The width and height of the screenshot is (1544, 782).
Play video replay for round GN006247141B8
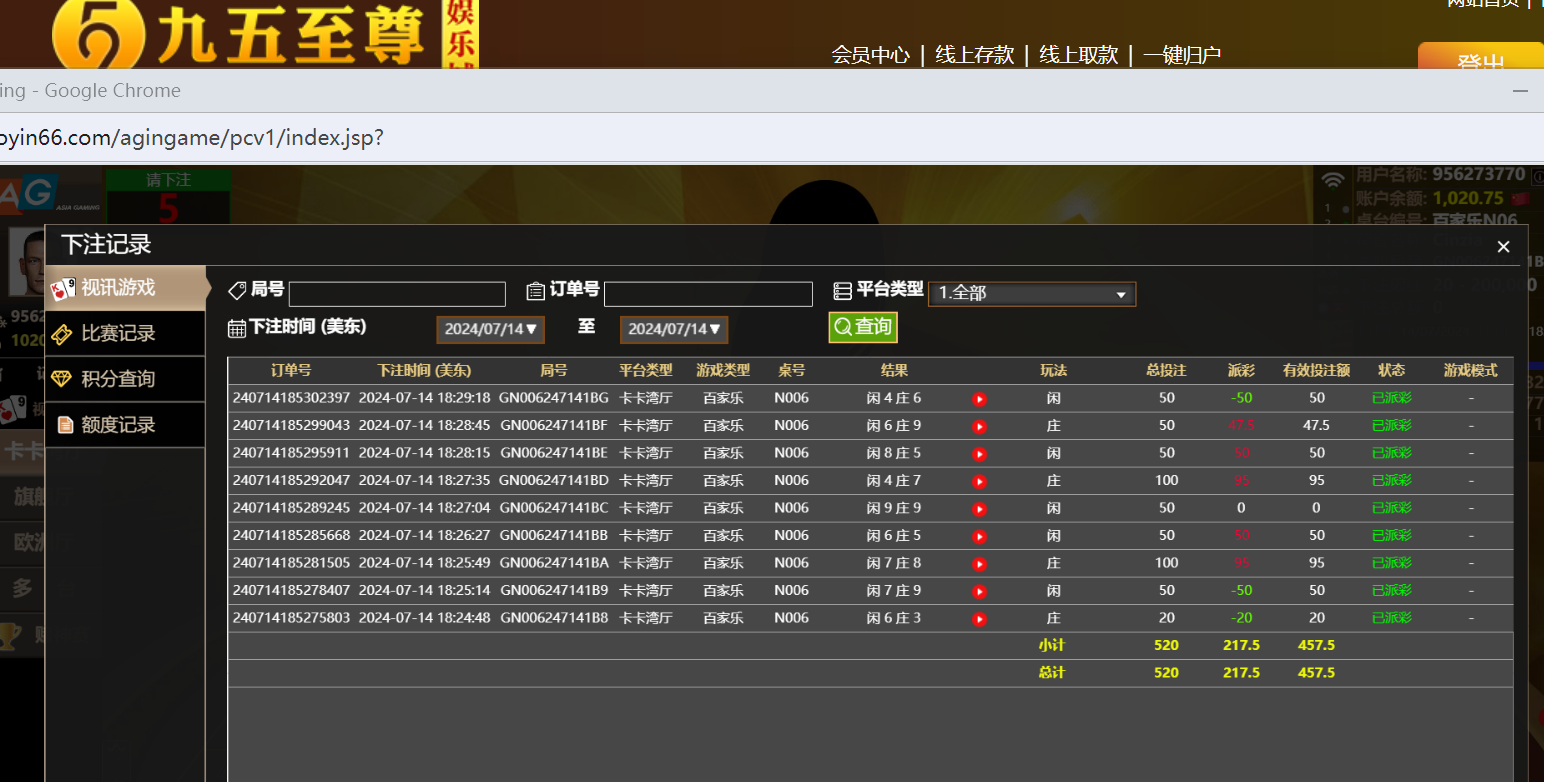pos(979,619)
